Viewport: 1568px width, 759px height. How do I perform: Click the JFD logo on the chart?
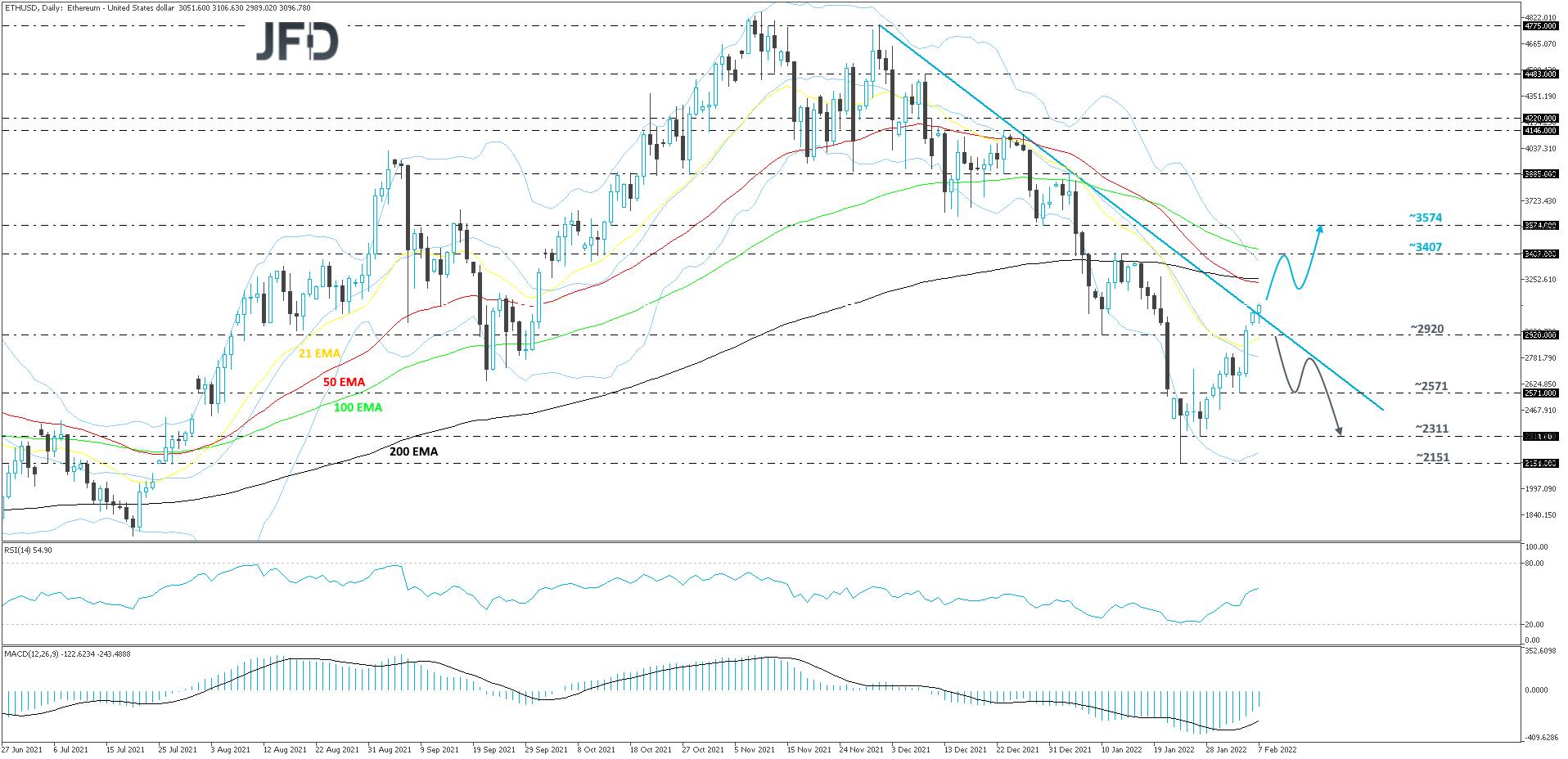point(297,41)
